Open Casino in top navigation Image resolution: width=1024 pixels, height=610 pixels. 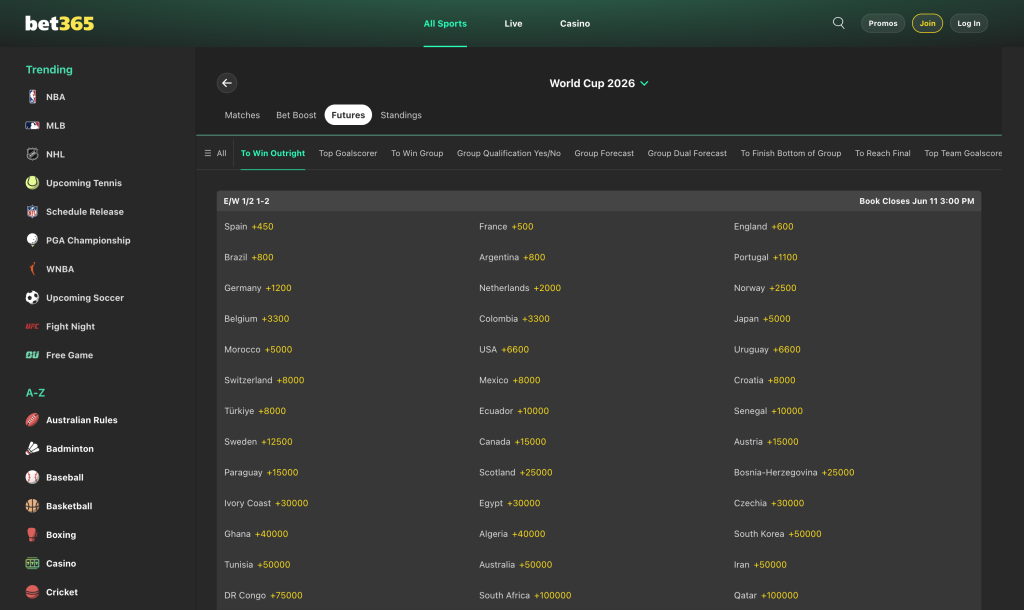click(x=575, y=24)
